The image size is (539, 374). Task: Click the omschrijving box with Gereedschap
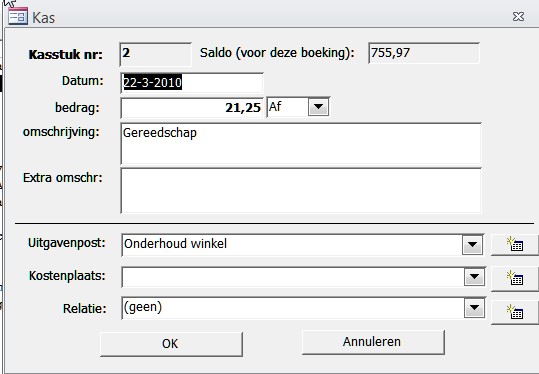tap(301, 144)
